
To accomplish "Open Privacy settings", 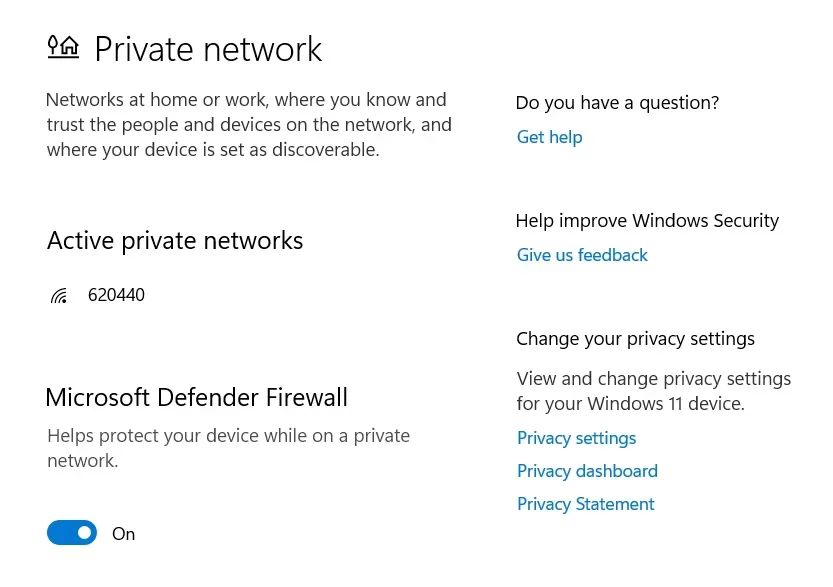I will tap(576, 438).
